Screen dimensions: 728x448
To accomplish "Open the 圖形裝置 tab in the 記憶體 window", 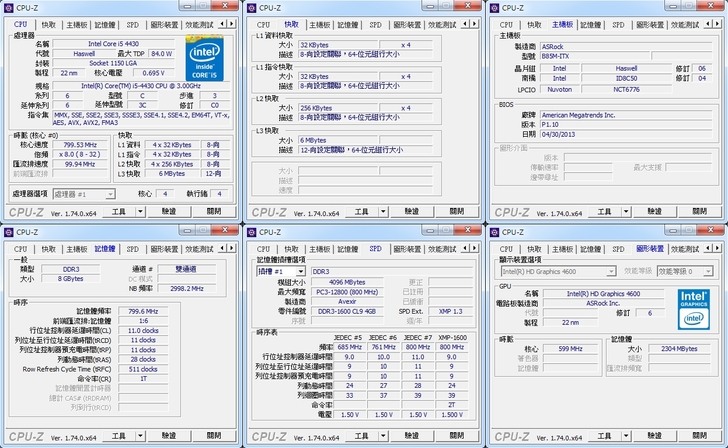I will click(x=164, y=249).
